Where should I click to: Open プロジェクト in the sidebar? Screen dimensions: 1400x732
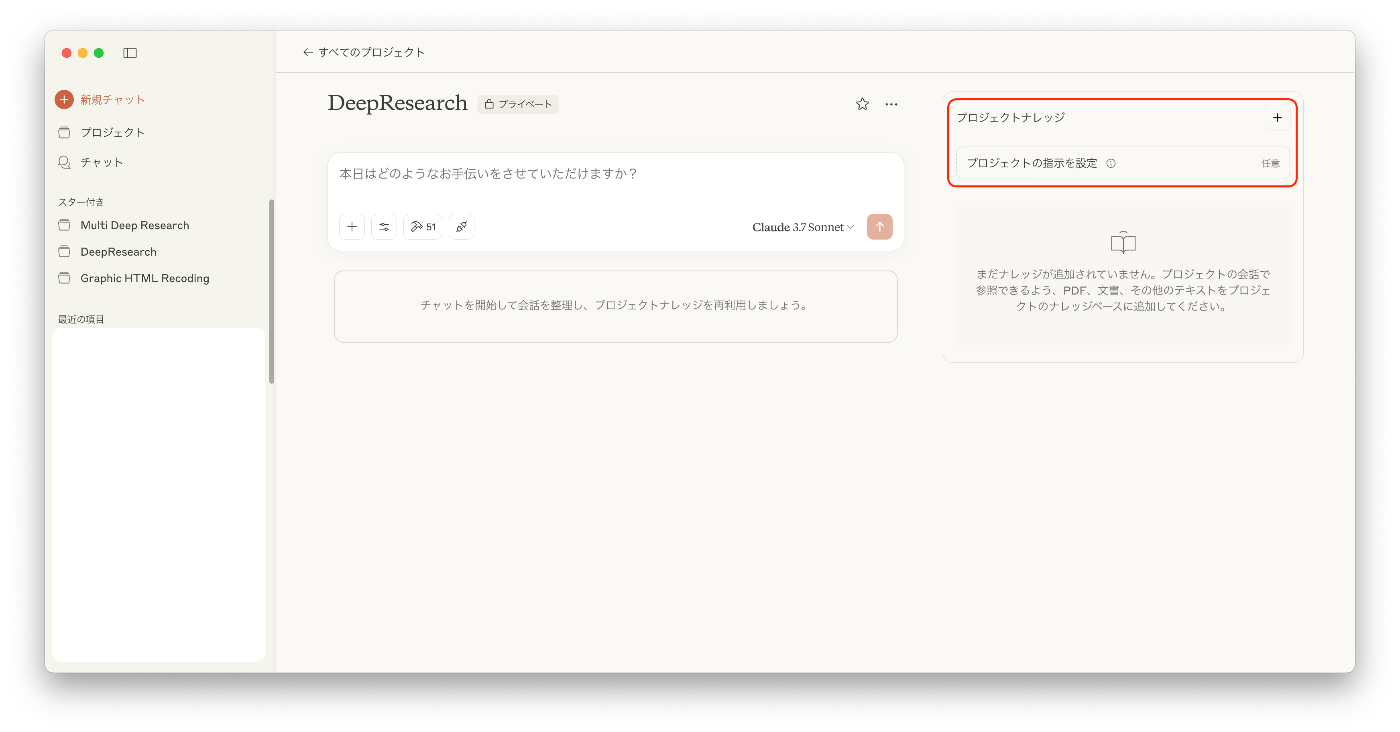pyautogui.click(x=101, y=133)
